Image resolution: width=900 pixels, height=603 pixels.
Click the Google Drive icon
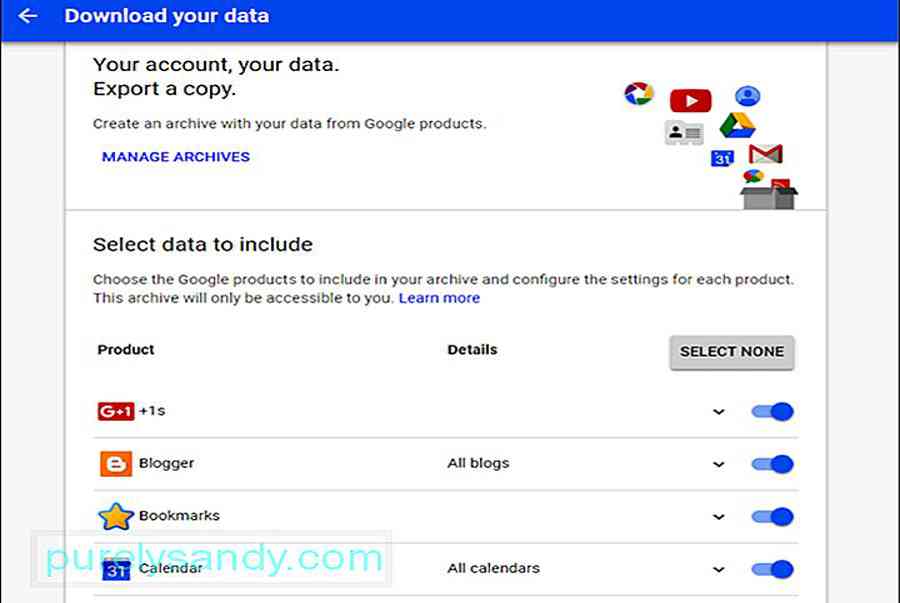(x=737, y=125)
